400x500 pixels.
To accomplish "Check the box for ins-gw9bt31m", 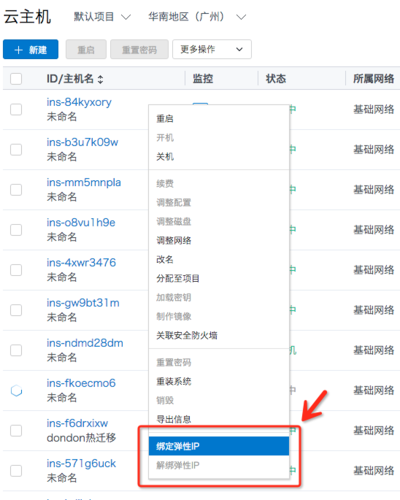I will point(16,310).
